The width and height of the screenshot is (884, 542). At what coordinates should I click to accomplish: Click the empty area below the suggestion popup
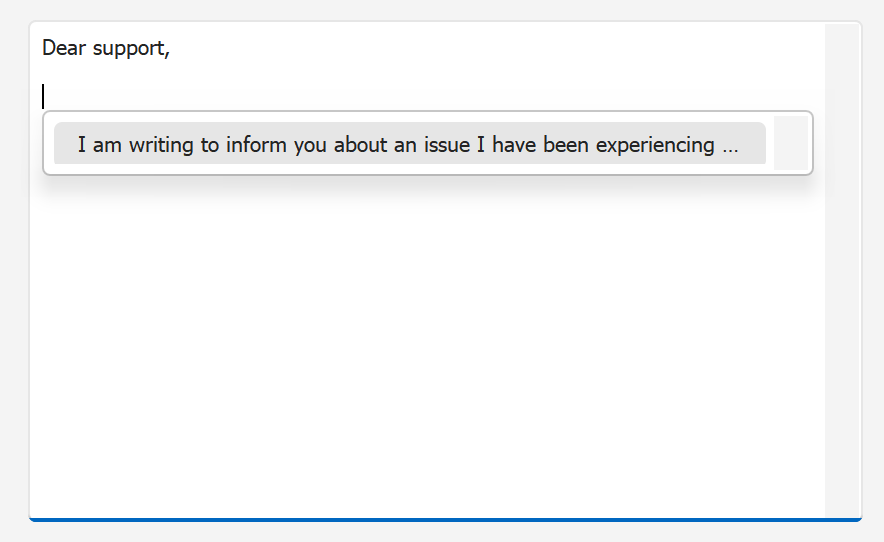tap(400, 300)
